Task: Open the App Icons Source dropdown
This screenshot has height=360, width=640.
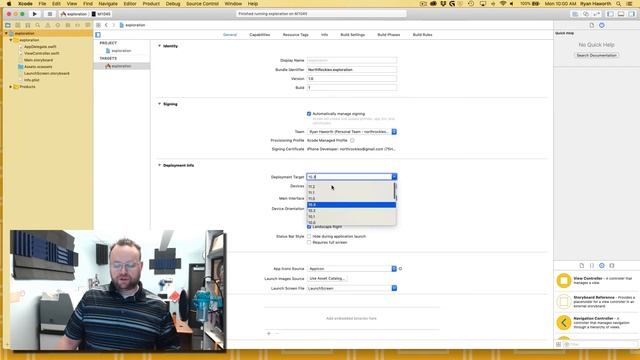Action: [x=352, y=269]
